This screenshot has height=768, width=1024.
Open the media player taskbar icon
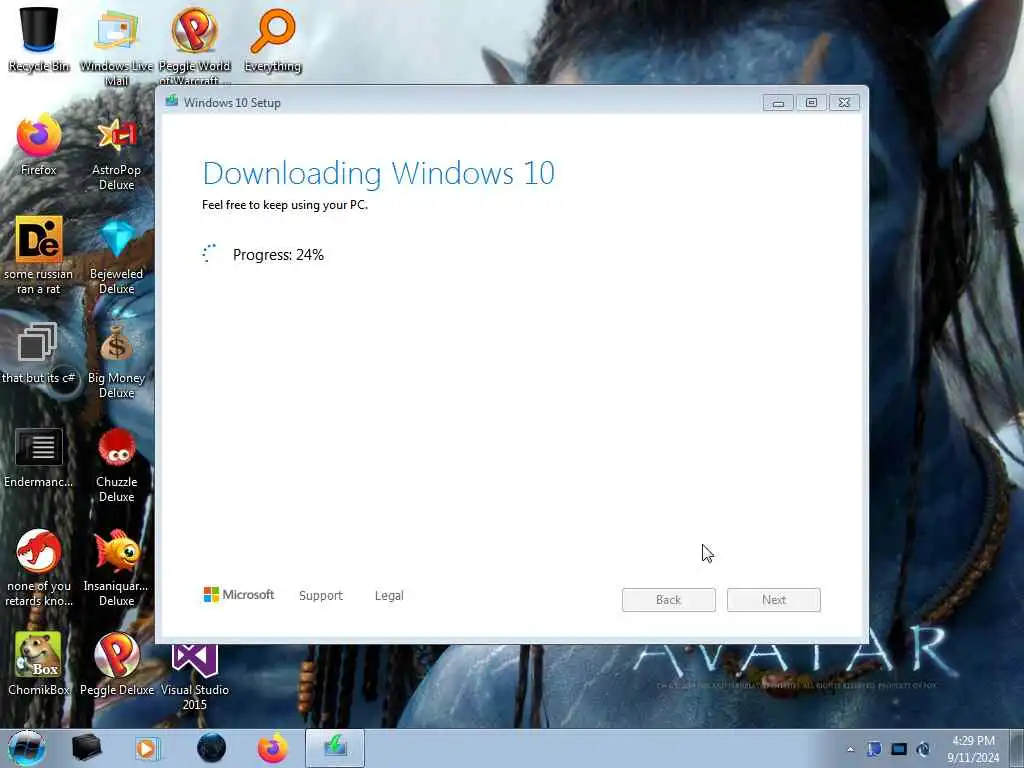[x=148, y=748]
